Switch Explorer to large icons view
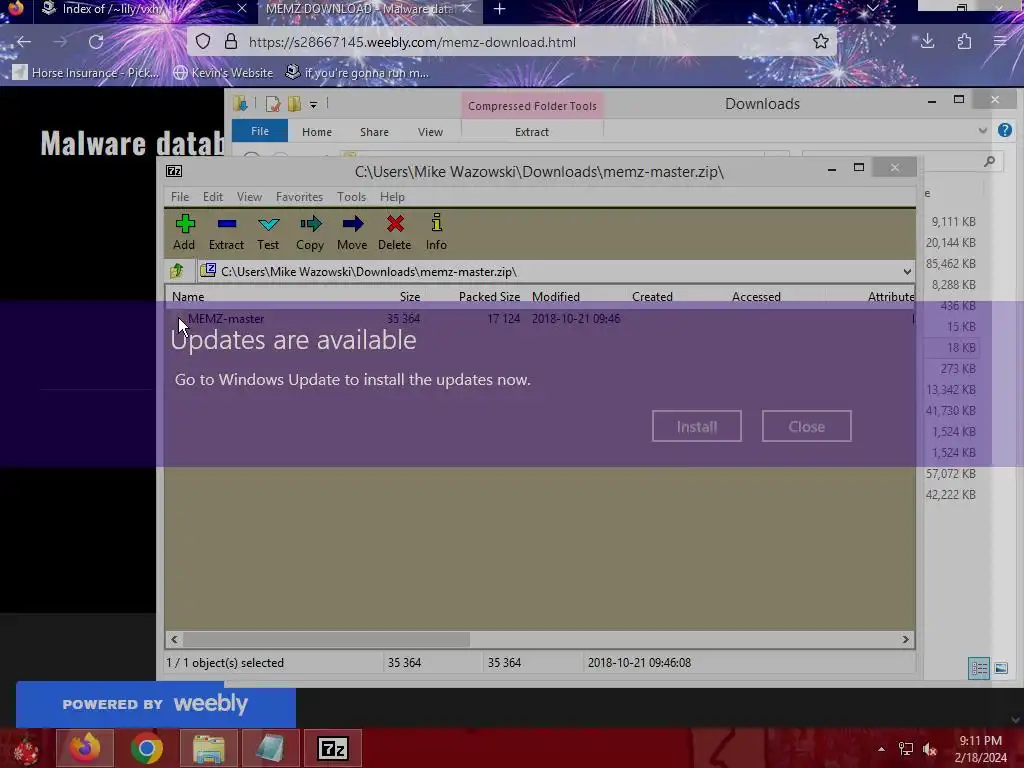 point(1000,668)
